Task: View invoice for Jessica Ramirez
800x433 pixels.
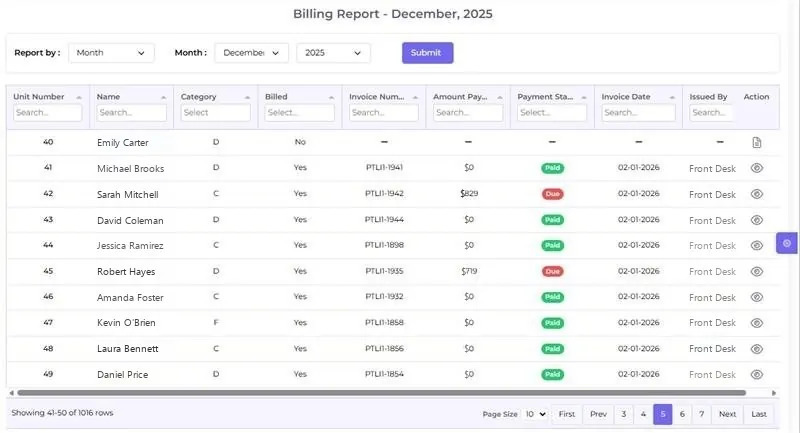Action: (x=757, y=245)
